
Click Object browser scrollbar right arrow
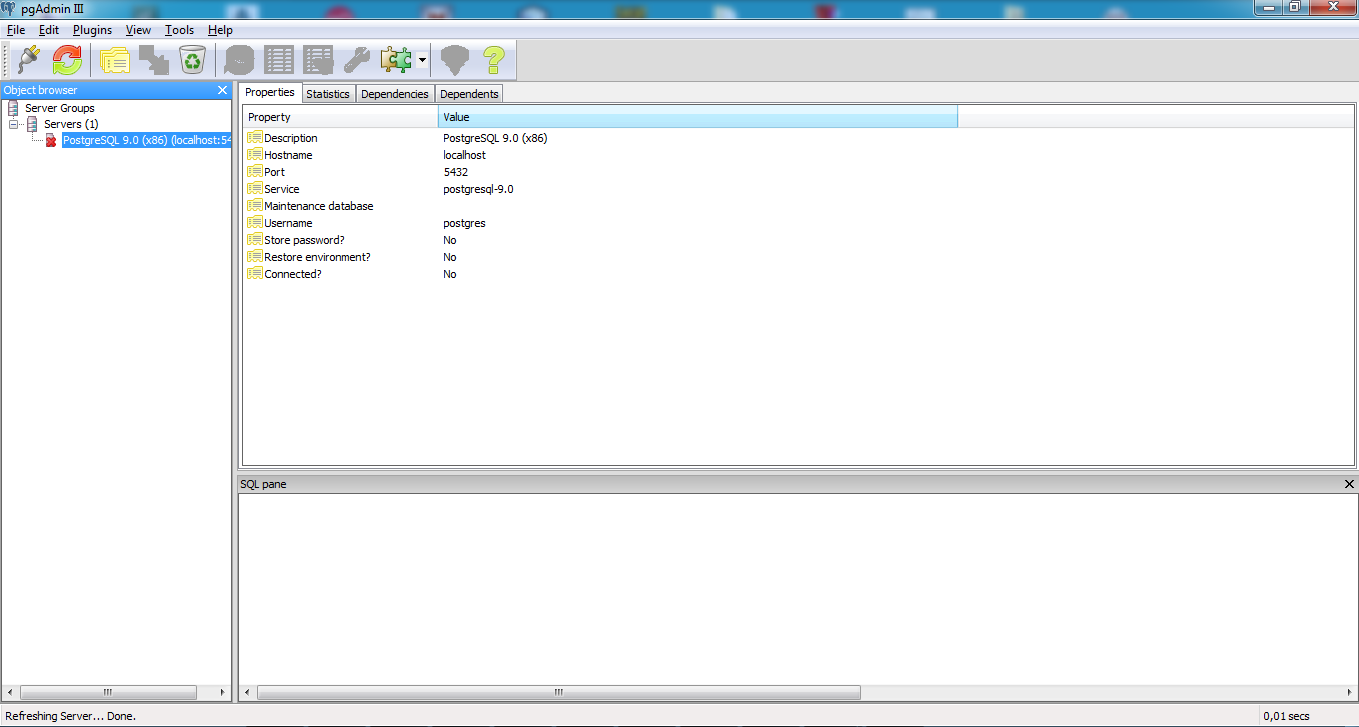(x=224, y=692)
